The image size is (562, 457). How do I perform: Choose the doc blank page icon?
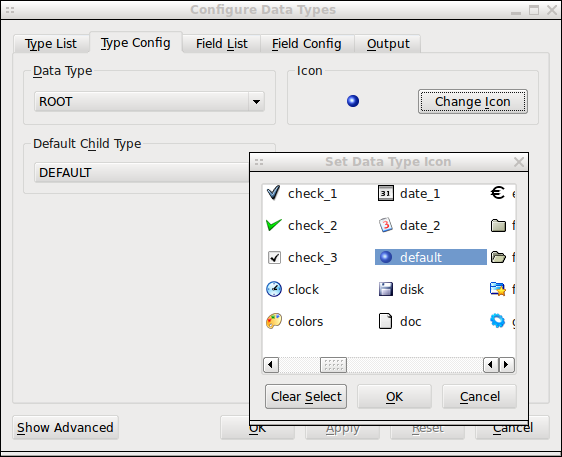[x=385, y=321]
